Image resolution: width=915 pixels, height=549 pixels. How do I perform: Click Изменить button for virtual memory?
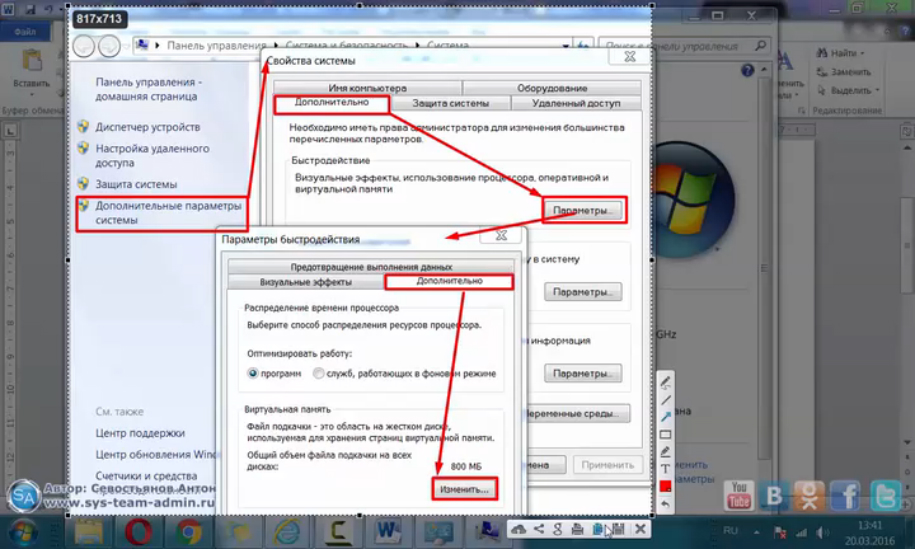click(x=465, y=489)
